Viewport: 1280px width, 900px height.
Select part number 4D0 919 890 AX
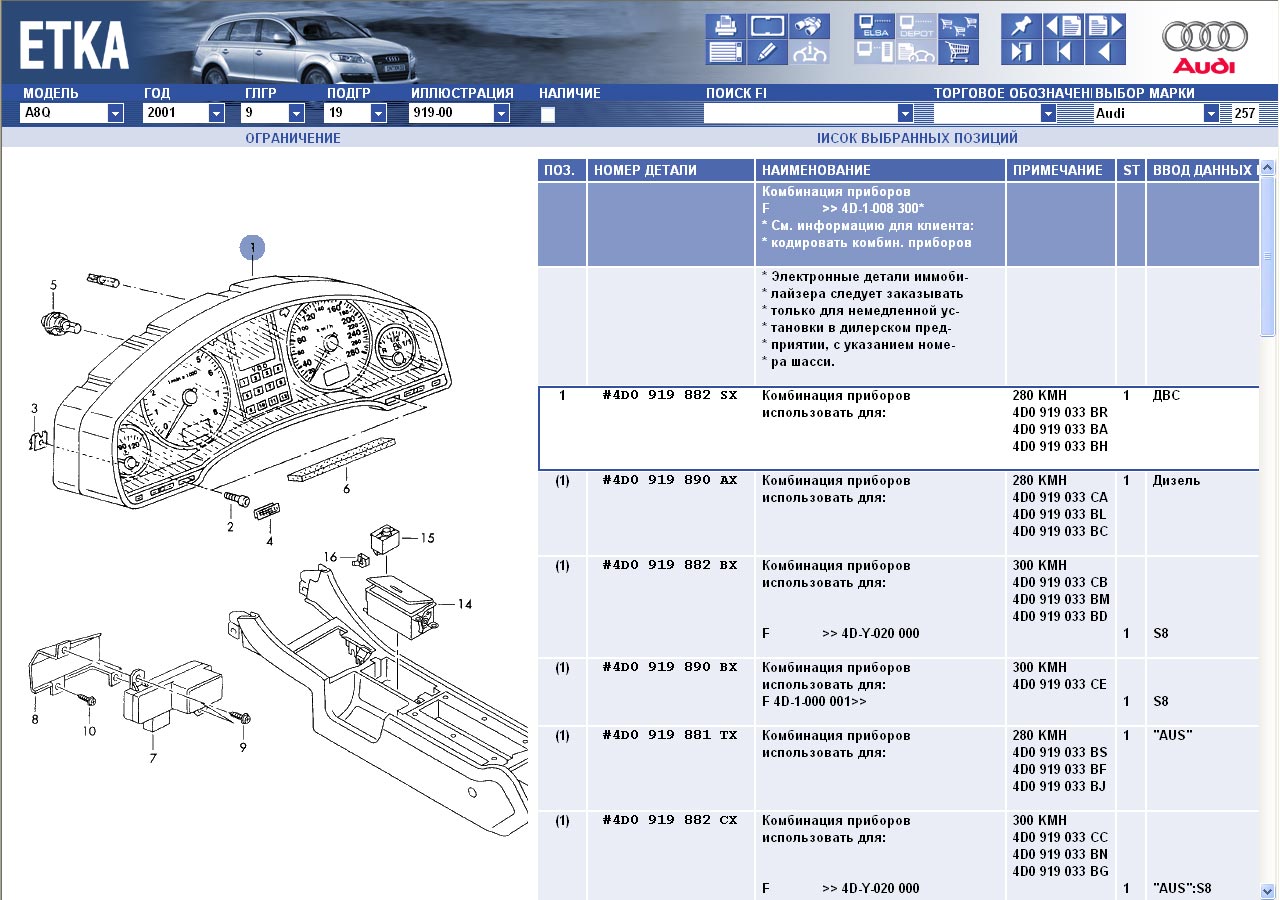coord(669,480)
